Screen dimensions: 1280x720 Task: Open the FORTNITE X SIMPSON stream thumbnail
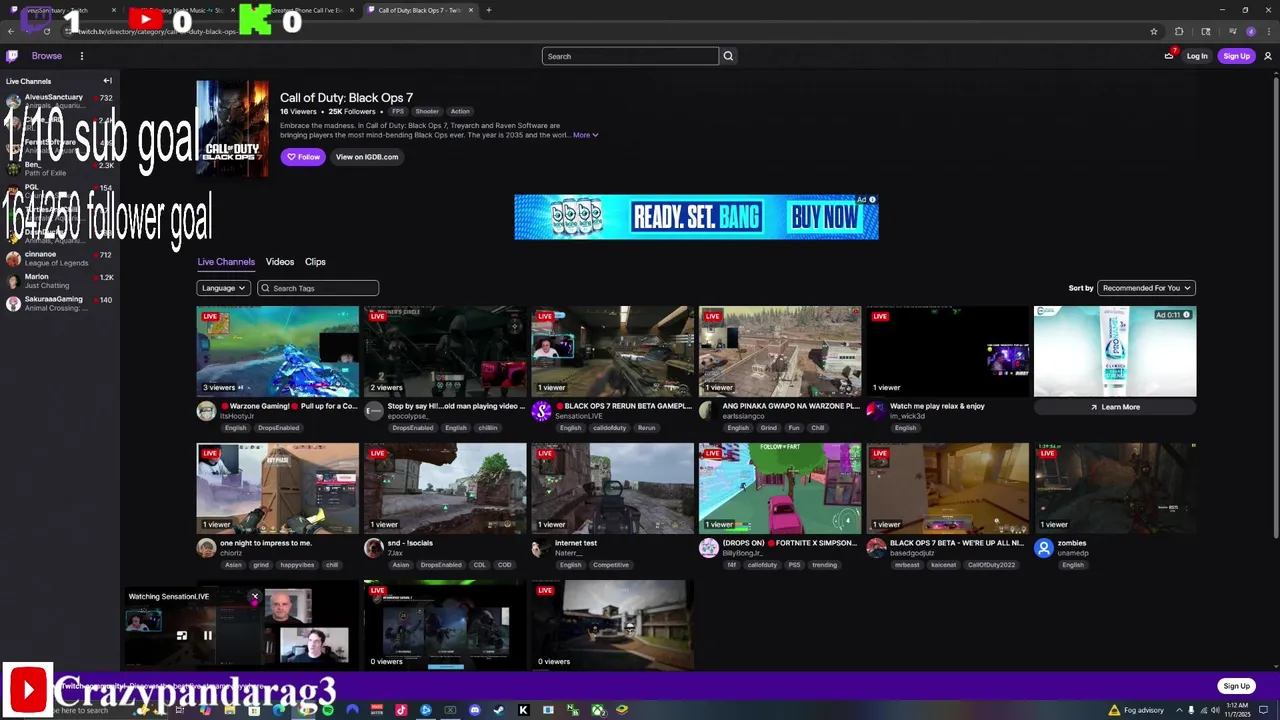tap(780, 488)
